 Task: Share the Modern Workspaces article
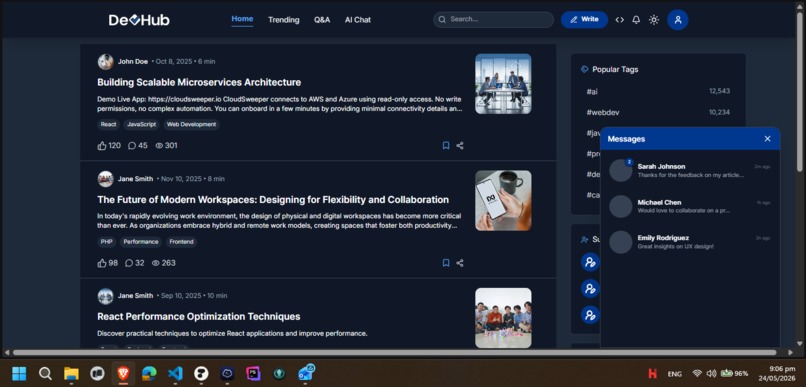coord(460,263)
